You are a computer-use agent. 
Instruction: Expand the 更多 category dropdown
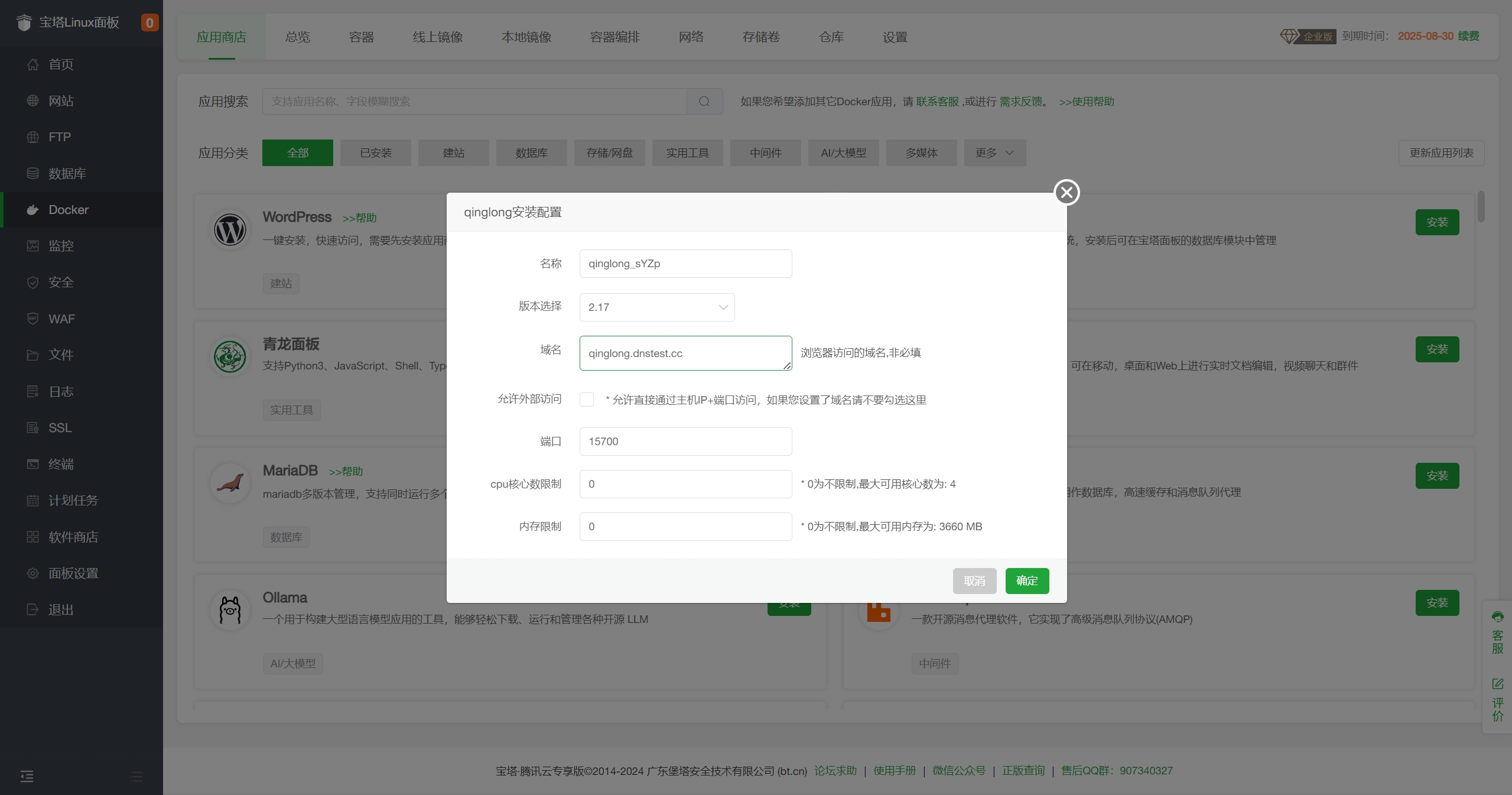994,153
